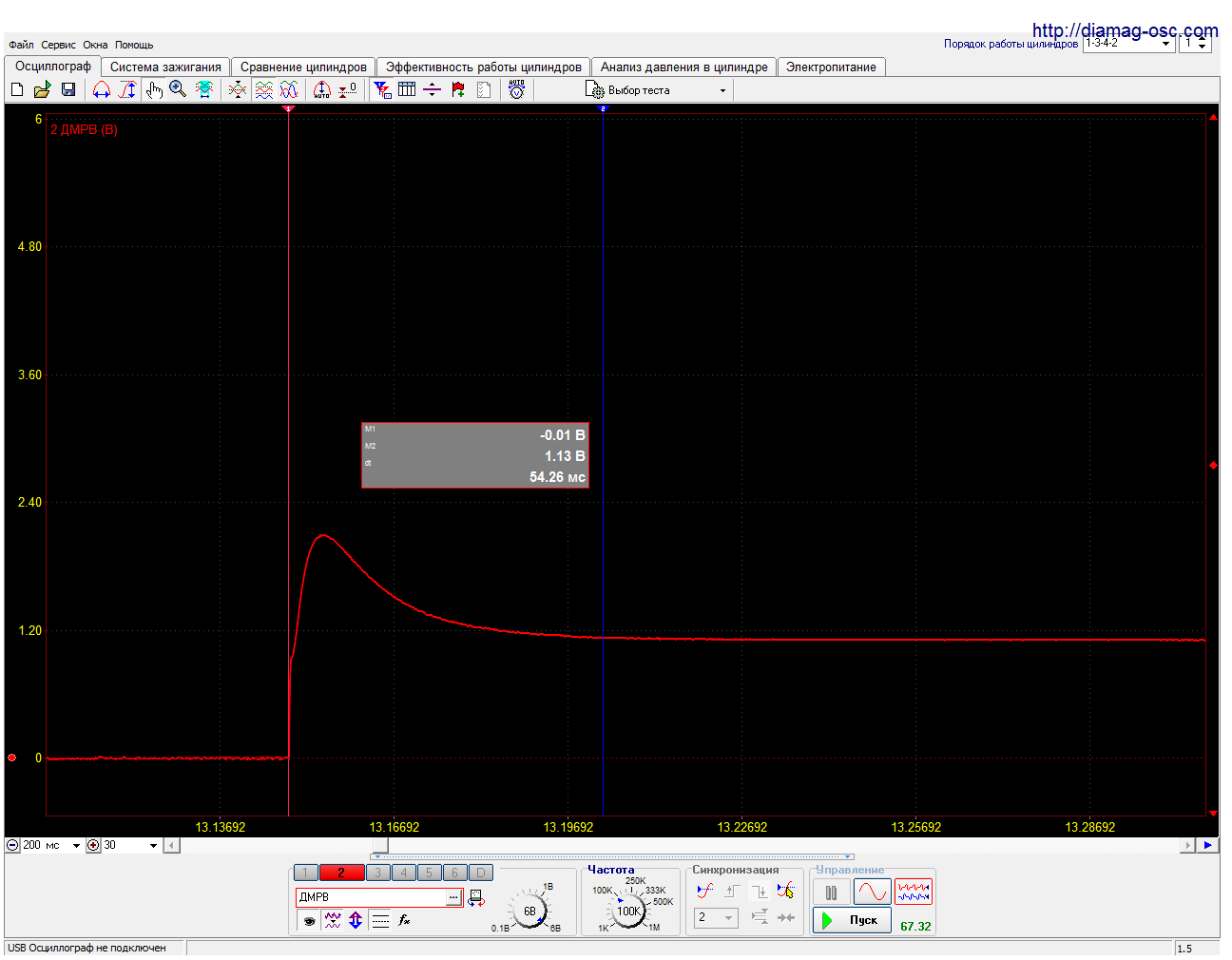The width and height of the screenshot is (1232, 960).
Task: Switch to multi-wave red-blue display mode
Action: coord(914,892)
